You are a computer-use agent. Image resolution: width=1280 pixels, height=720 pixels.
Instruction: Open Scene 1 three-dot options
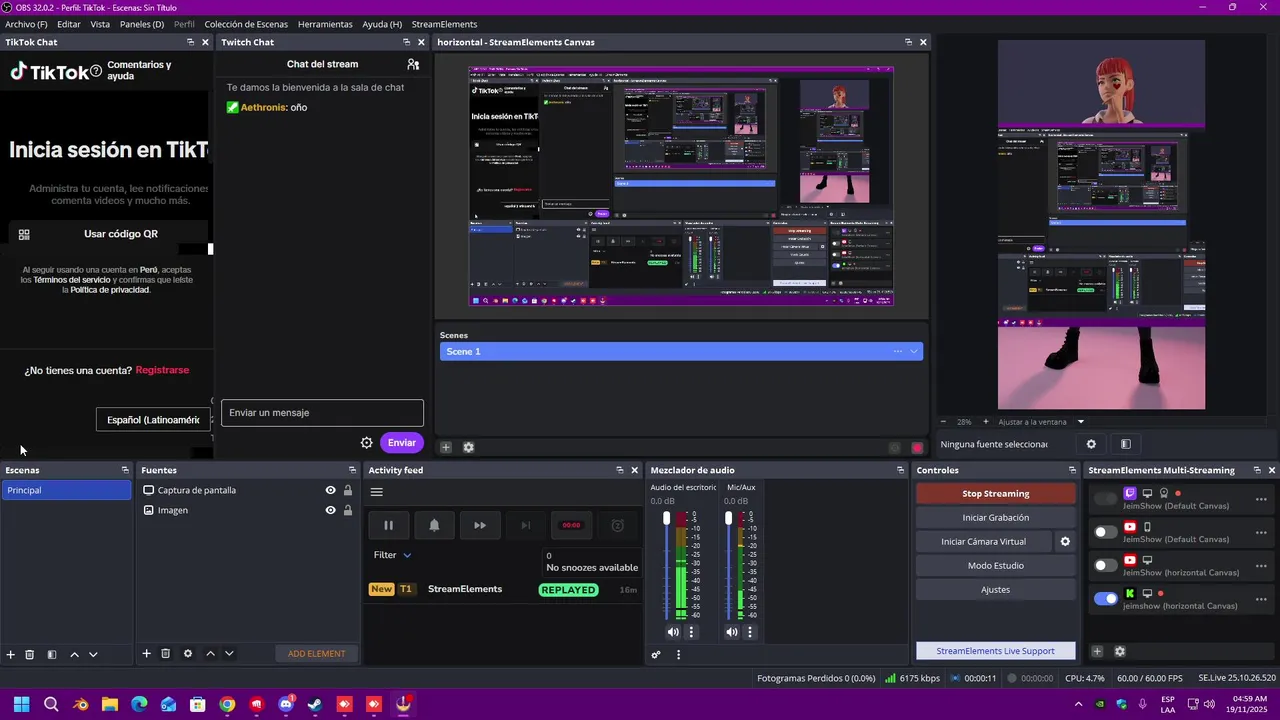(898, 351)
